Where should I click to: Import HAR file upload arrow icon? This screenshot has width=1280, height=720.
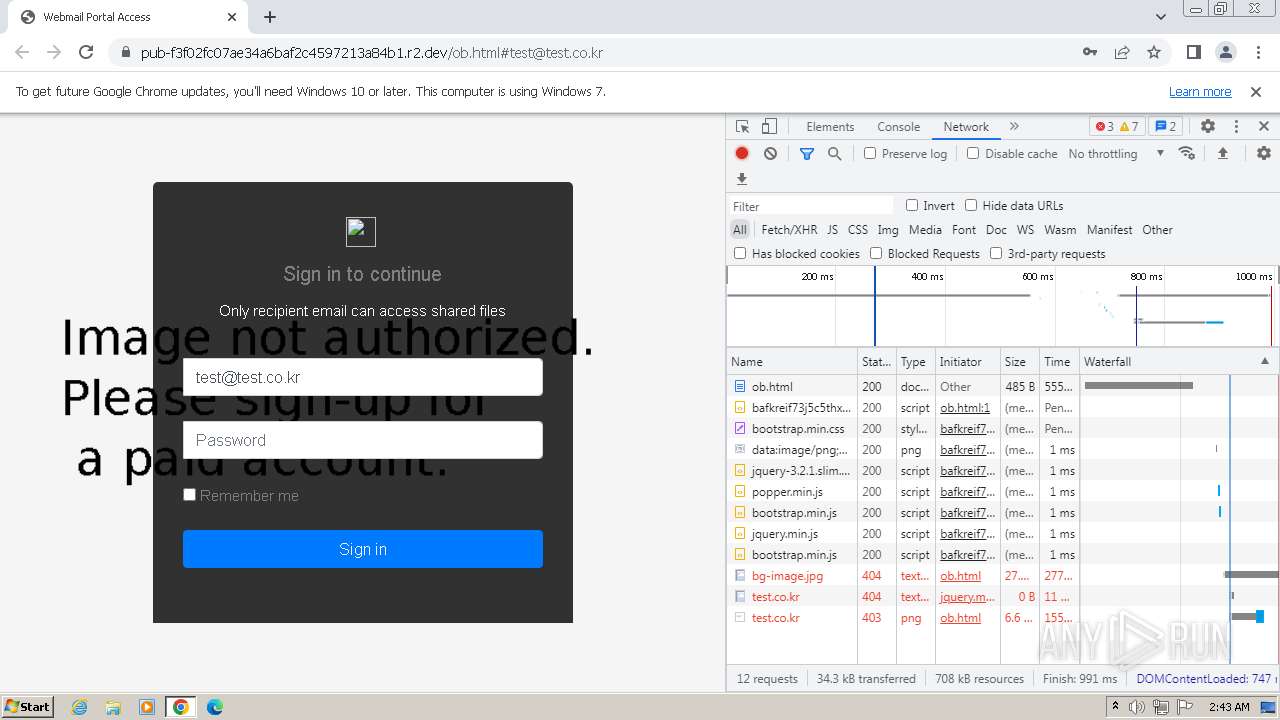click(1222, 153)
